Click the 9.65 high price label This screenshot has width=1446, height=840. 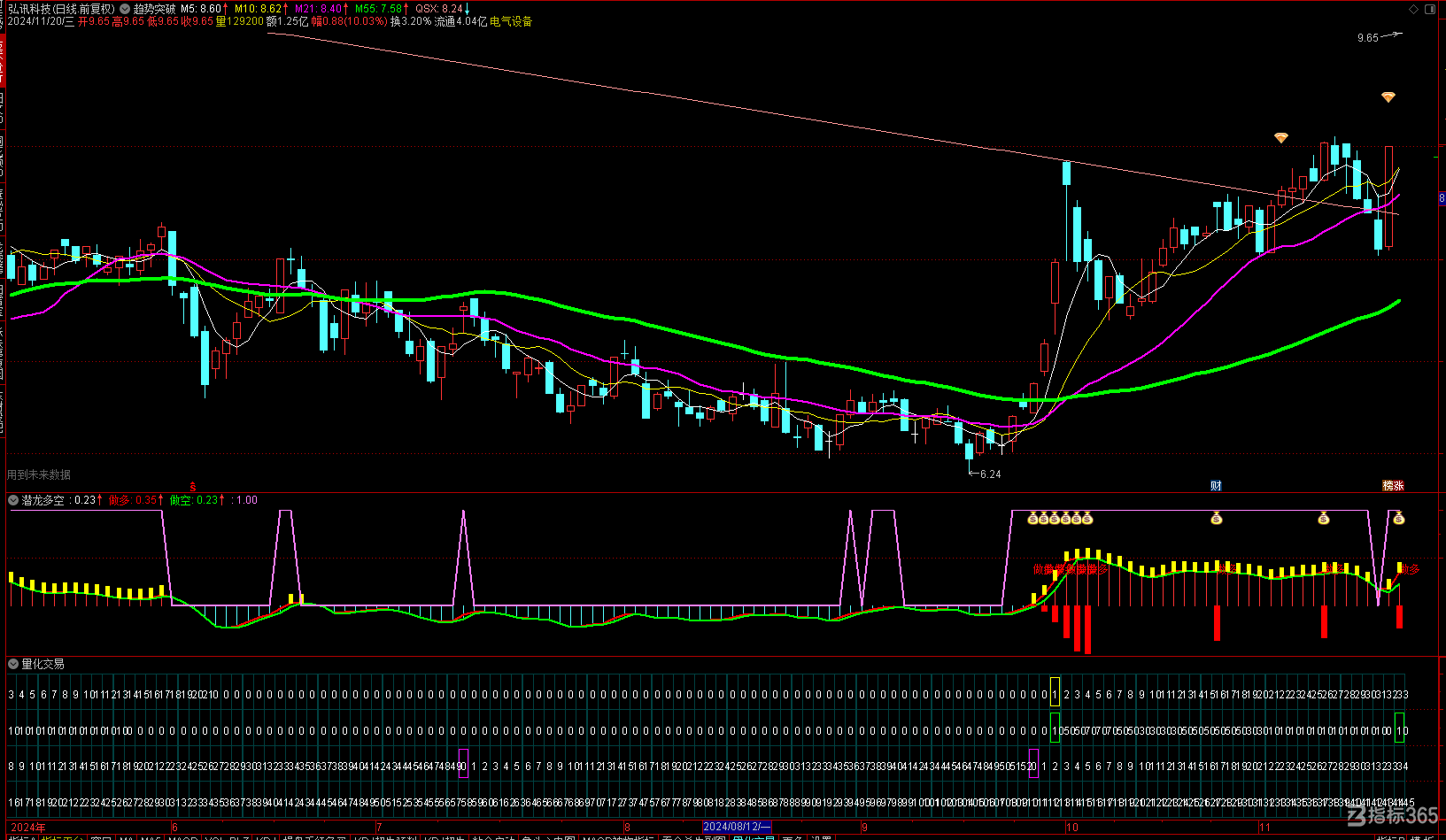1367,38
